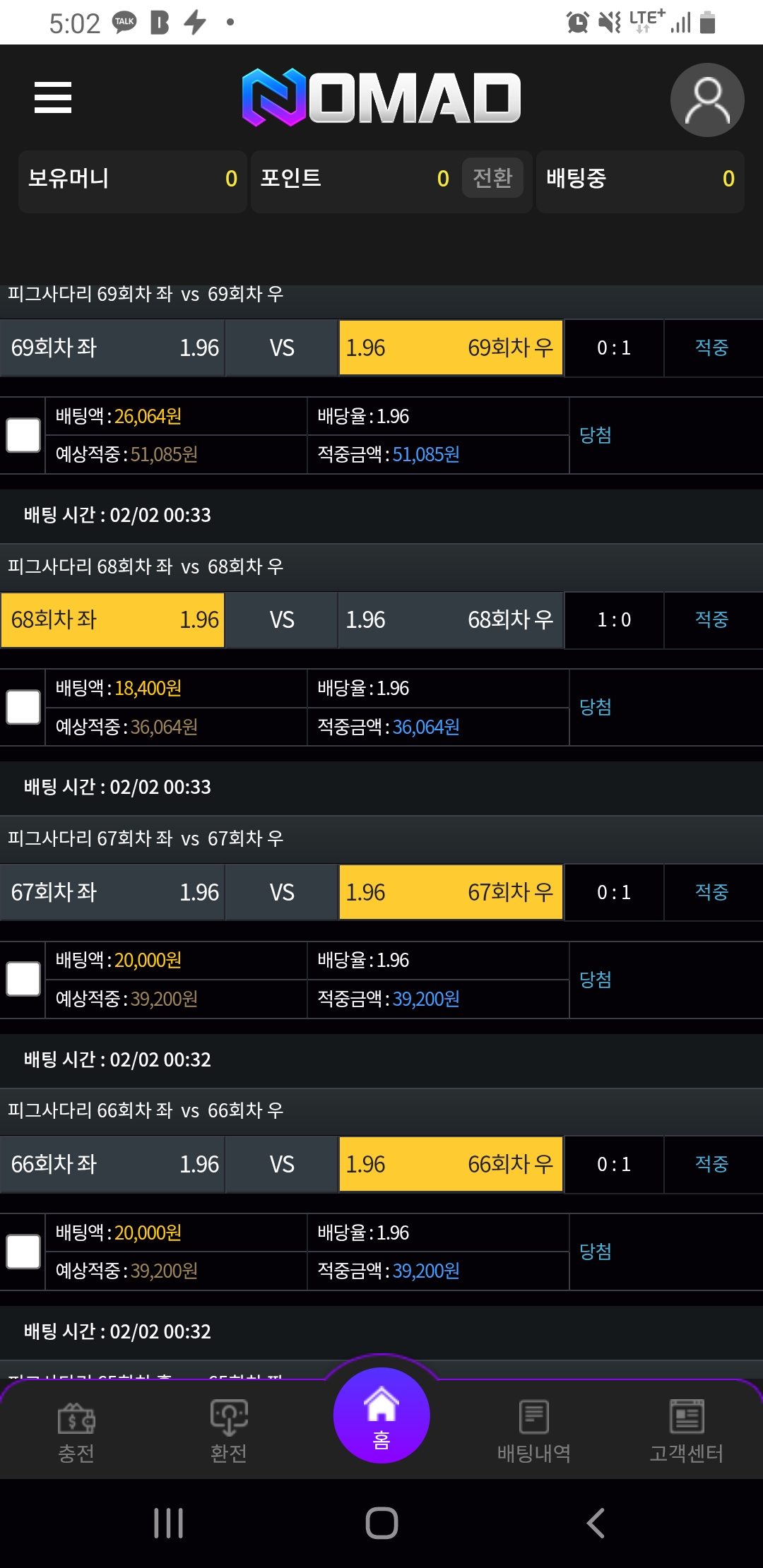This screenshot has width=763, height=1568.
Task: Tick checkbox for 66회차 bet
Action: point(23,1252)
